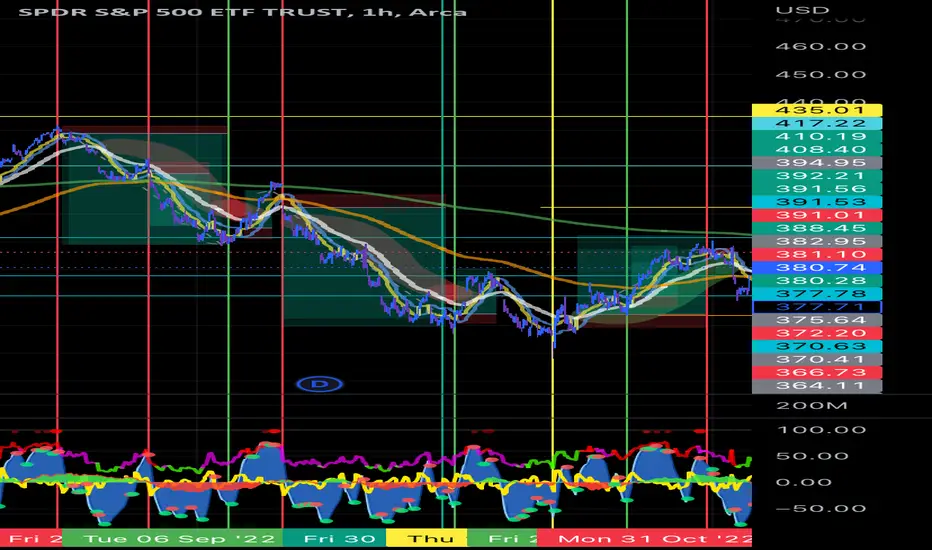
Task: Select the gray 375.64 price label
Action: (817, 320)
